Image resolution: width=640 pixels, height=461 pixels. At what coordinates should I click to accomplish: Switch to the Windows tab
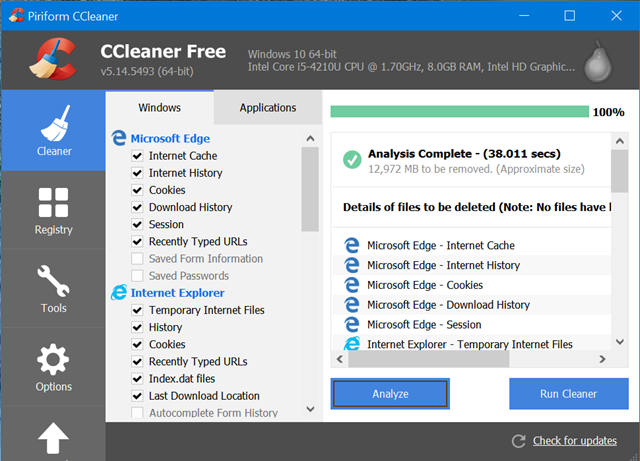coord(160,107)
